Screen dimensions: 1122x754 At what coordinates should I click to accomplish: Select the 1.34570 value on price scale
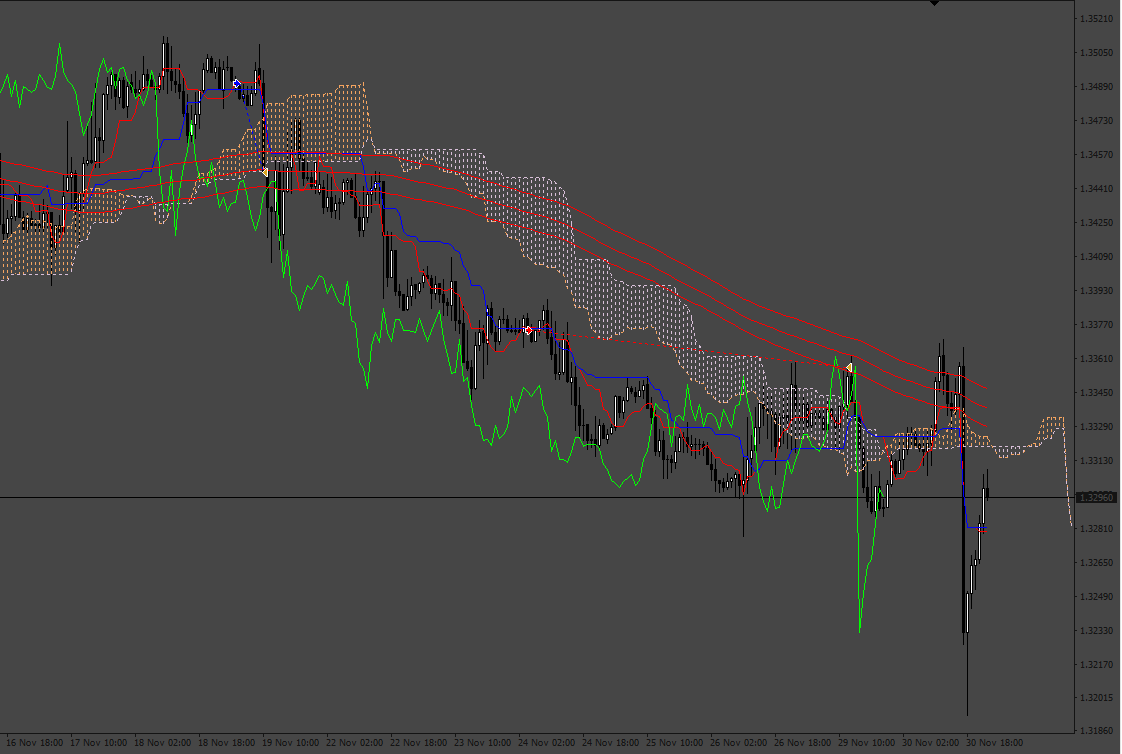[1096, 155]
